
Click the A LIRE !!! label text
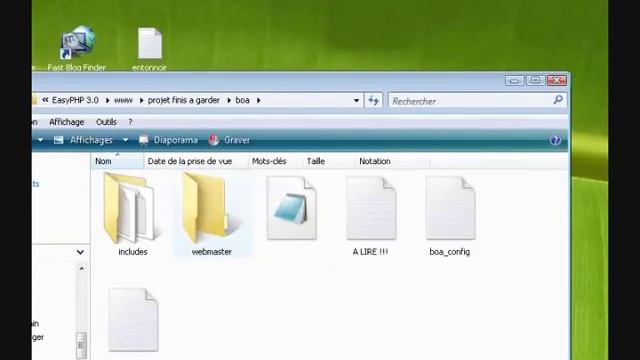pos(370,252)
